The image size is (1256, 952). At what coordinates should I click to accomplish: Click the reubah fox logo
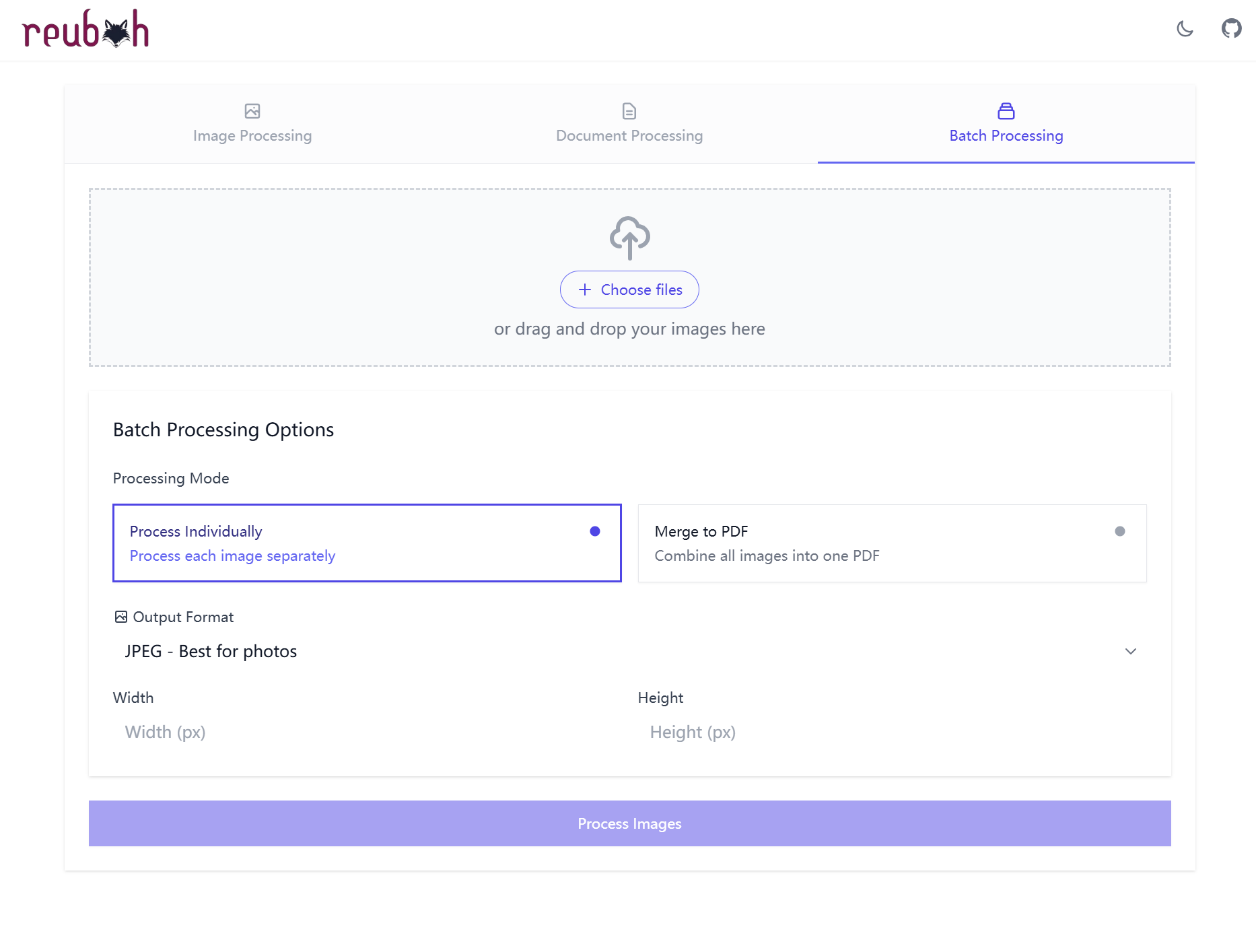point(85,30)
